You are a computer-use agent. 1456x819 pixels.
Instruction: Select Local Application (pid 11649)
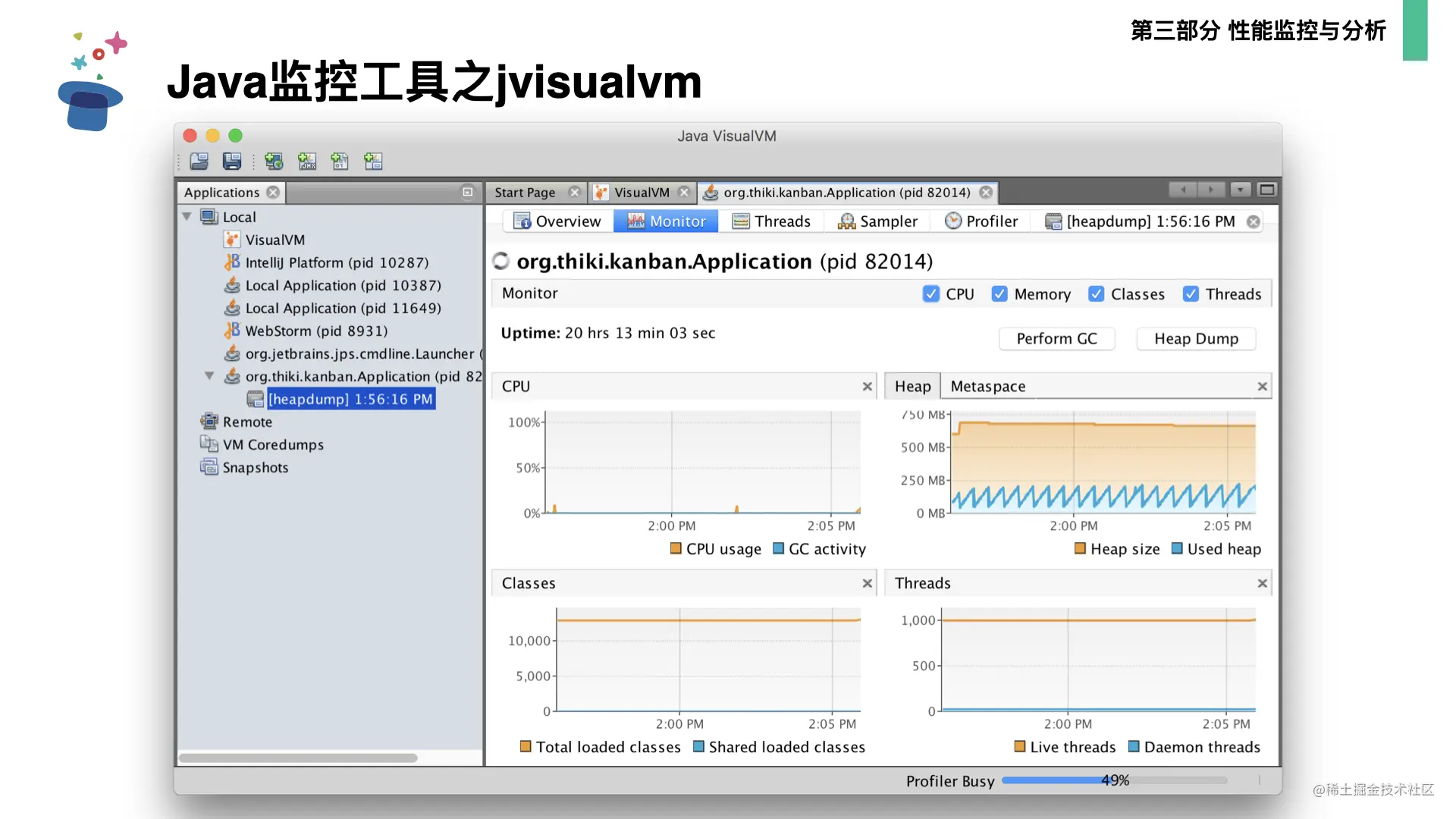343,308
